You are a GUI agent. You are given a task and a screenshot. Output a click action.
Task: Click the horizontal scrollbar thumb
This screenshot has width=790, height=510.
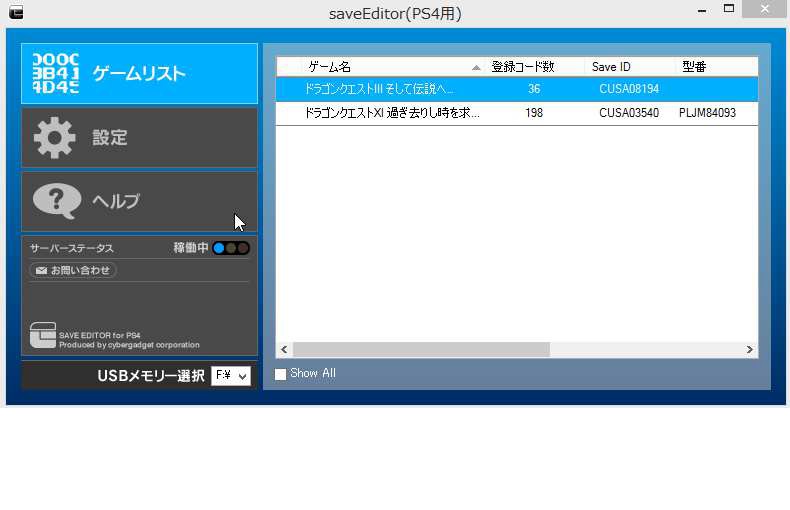(421, 349)
